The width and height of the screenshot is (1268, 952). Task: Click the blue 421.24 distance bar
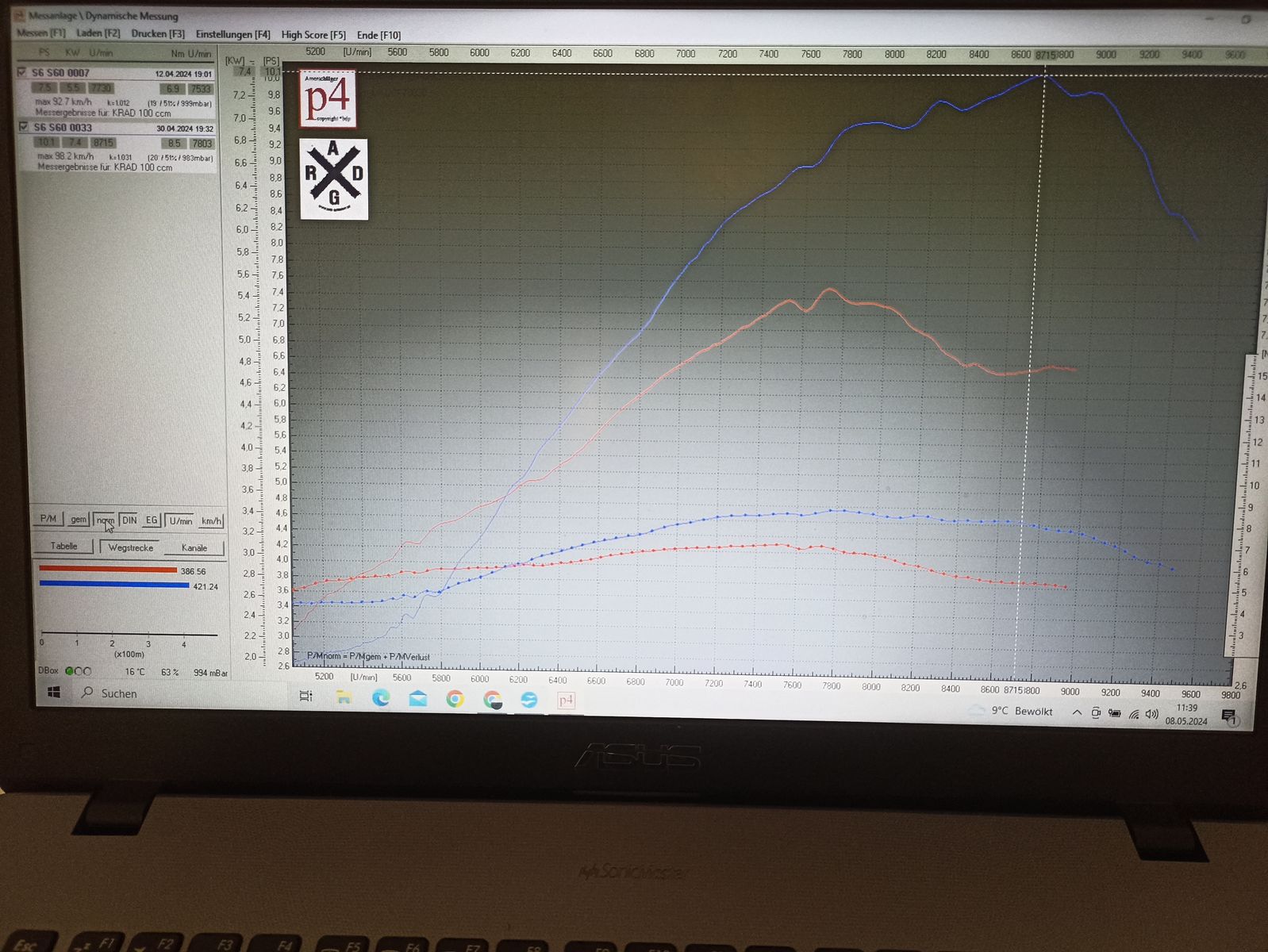(113, 585)
